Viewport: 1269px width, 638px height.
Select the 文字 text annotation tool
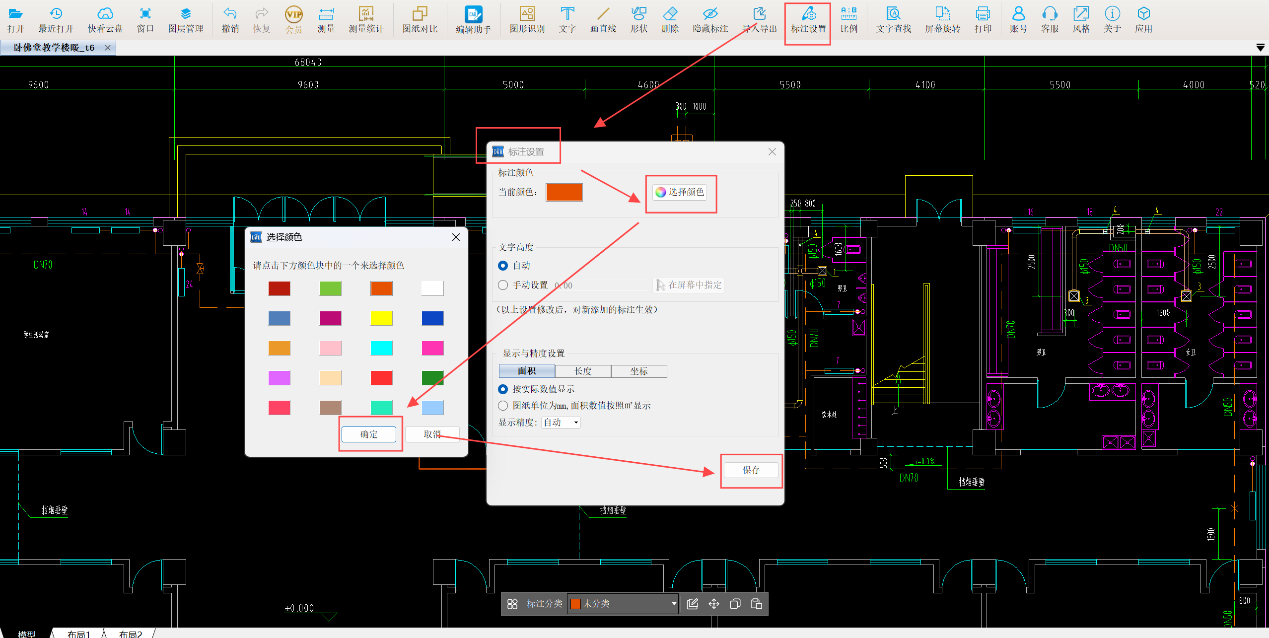(567, 18)
